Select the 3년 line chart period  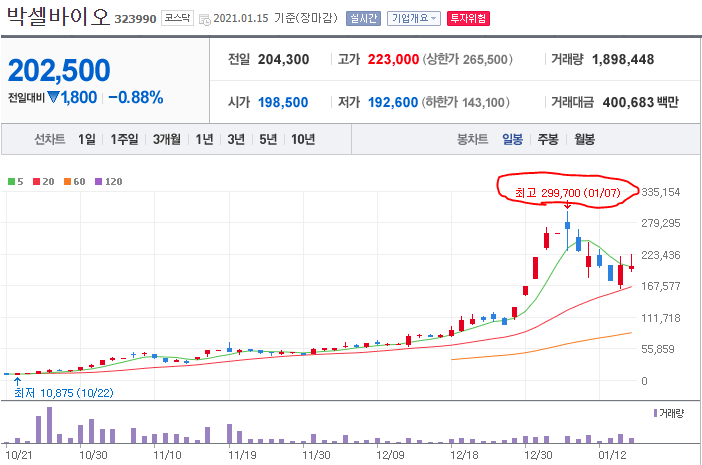point(236,139)
